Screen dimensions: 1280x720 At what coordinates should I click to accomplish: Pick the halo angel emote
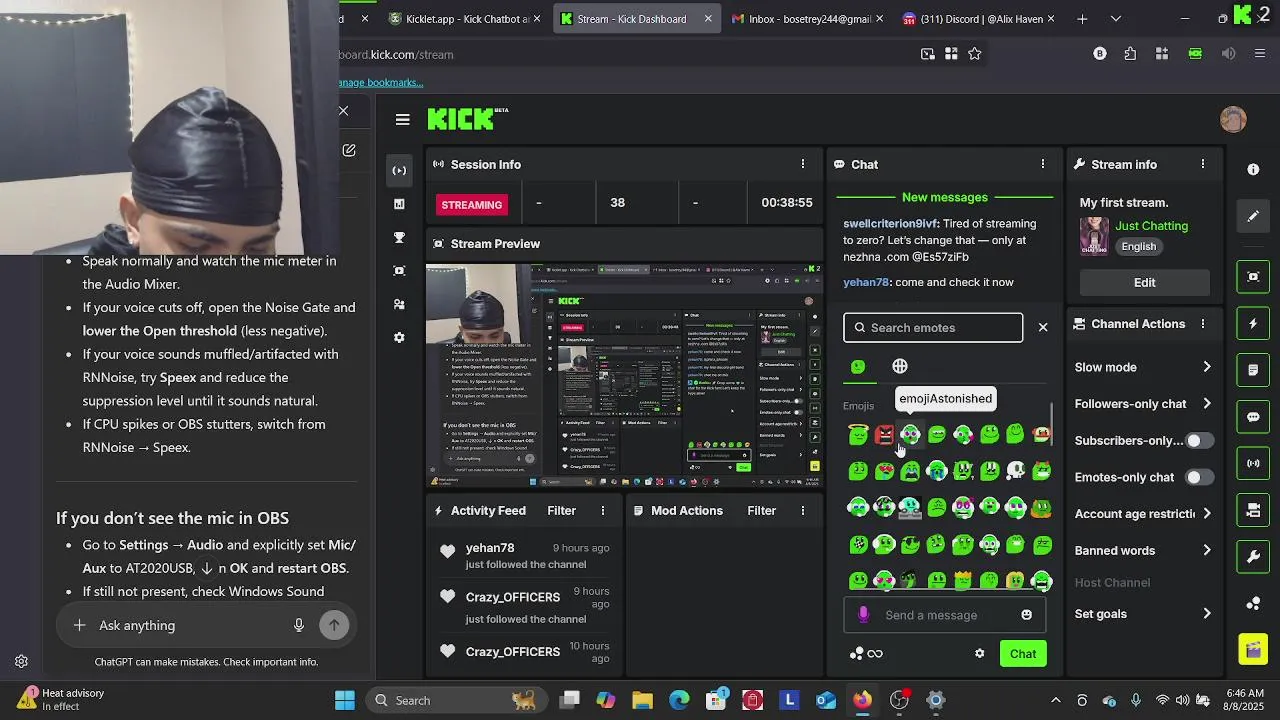click(x=858, y=434)
